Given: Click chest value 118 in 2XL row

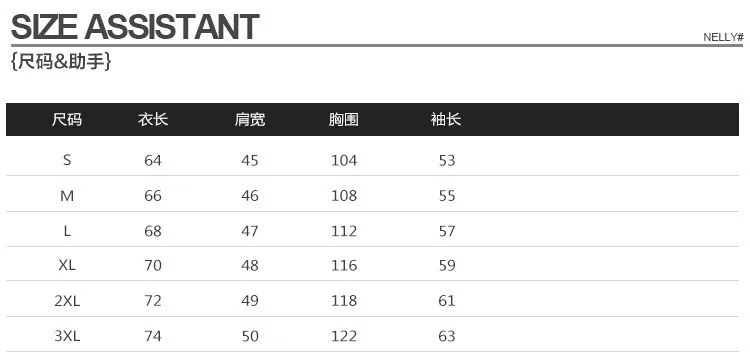Looking at the screenshot, I should pyautogui.click(x=344, y=301).
